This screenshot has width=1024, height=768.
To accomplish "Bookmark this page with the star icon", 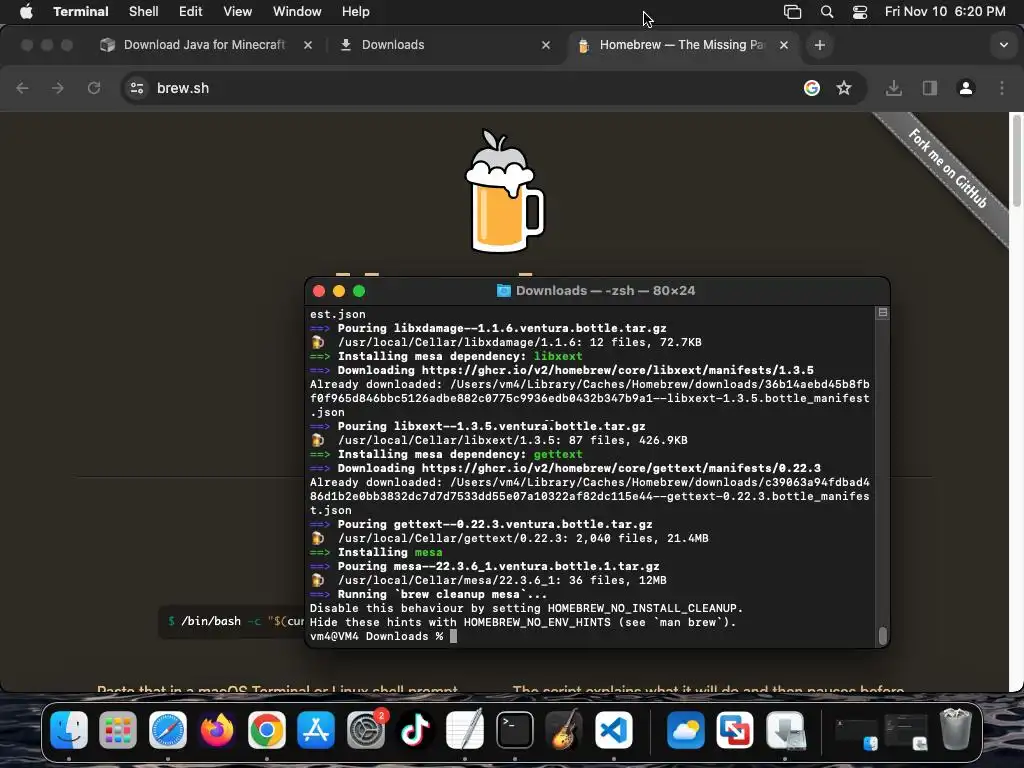I will click(x=844, y=88).
